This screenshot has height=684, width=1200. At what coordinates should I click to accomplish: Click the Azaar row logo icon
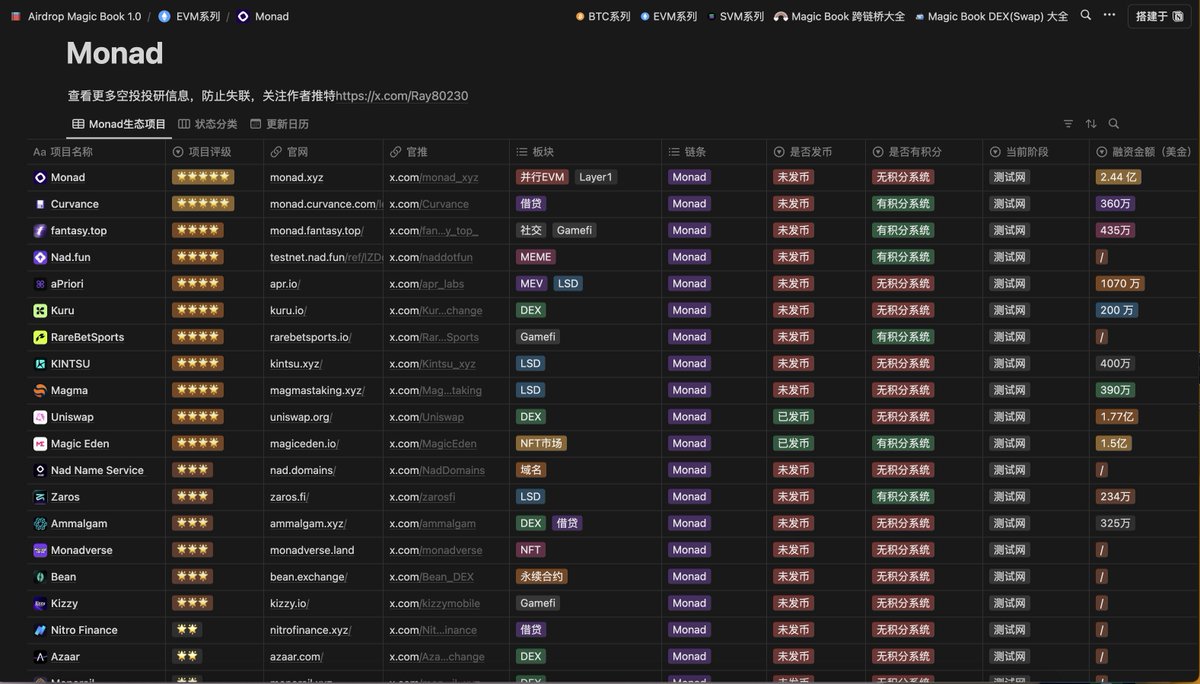[40, 657]
